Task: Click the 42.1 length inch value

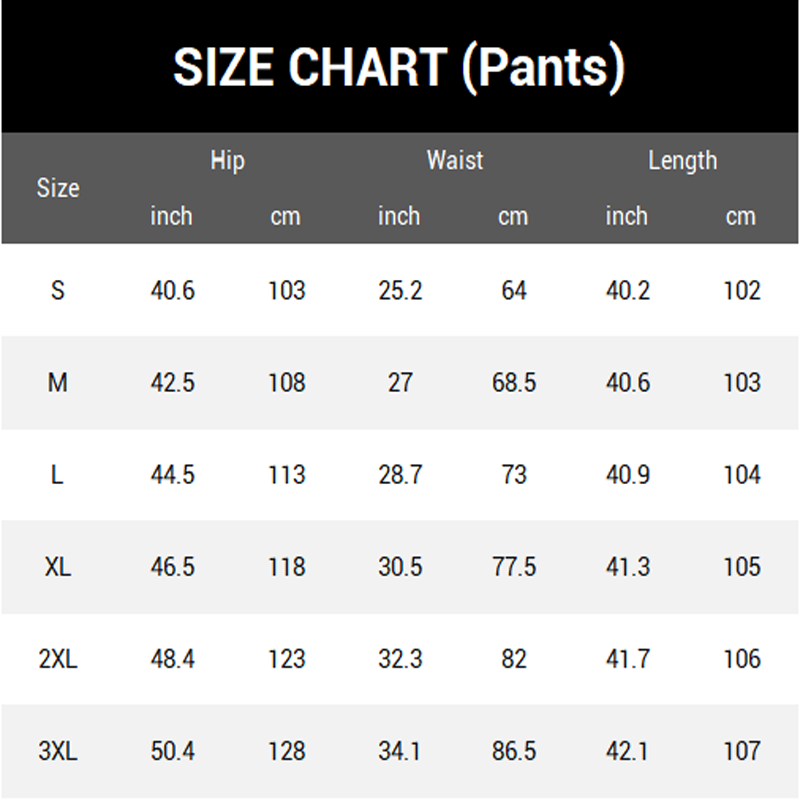Action: 628,751
